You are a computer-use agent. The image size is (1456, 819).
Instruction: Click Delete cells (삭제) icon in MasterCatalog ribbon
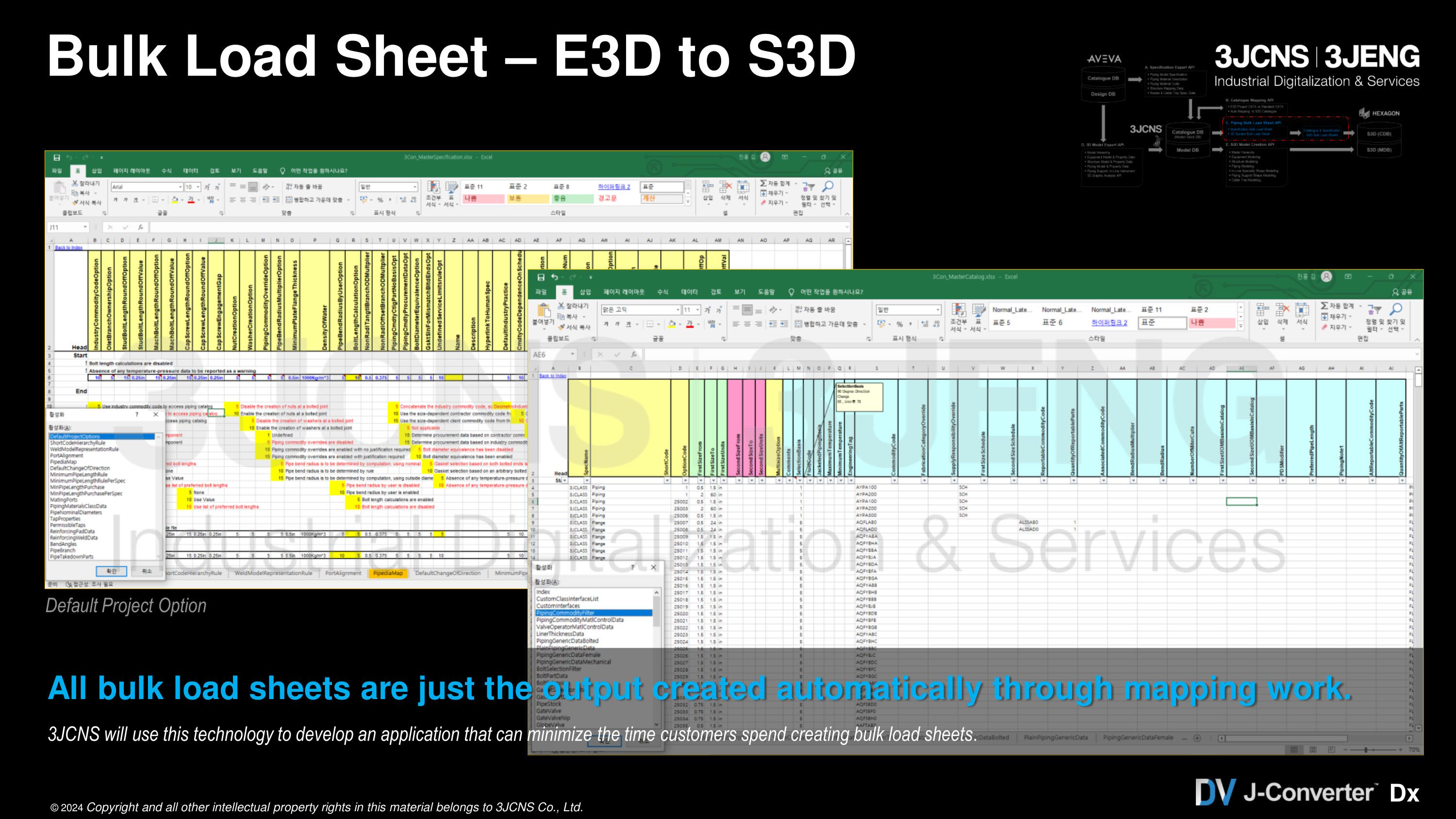coord(1282,310)
